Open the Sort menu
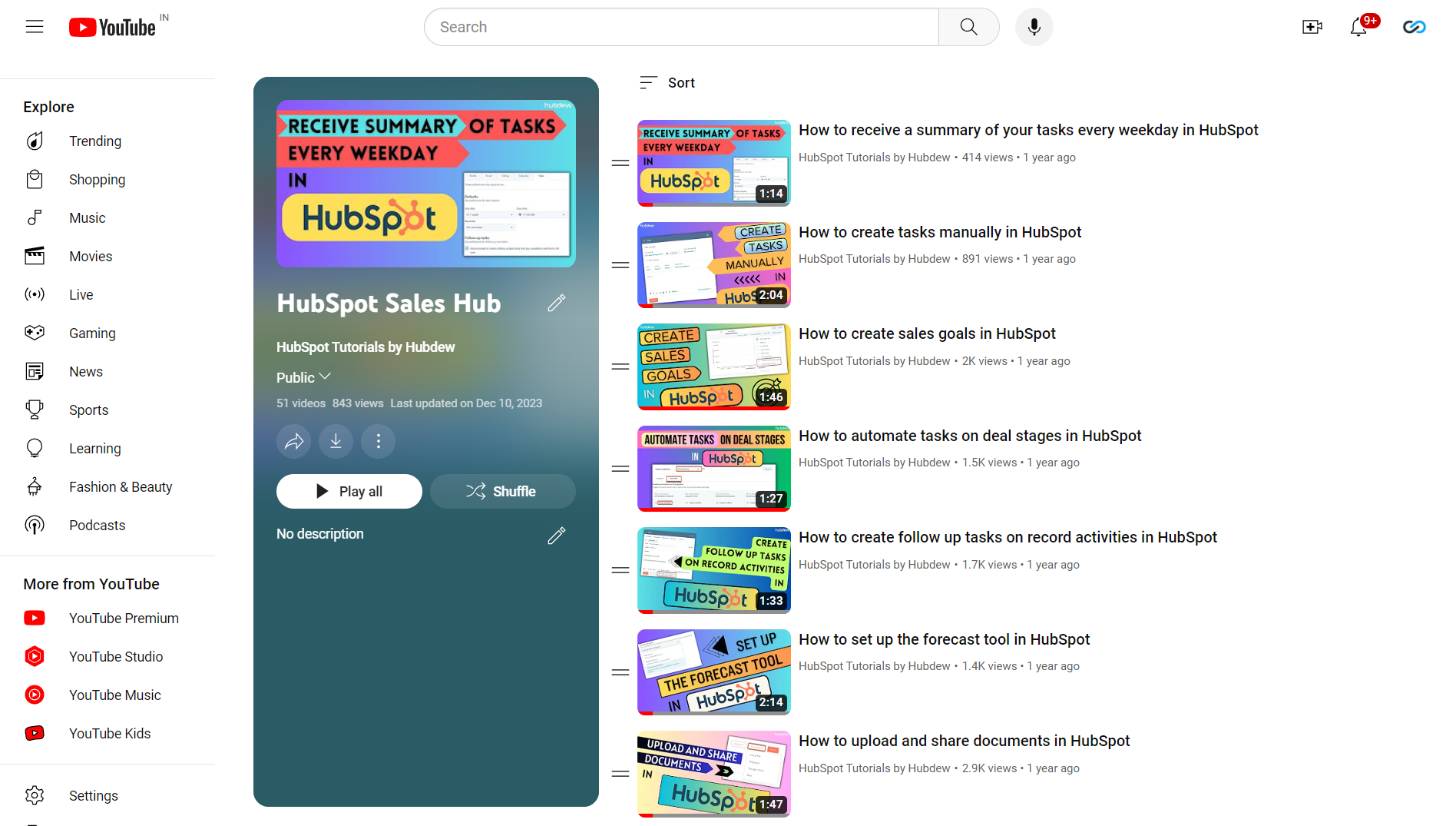 [667, 82]
